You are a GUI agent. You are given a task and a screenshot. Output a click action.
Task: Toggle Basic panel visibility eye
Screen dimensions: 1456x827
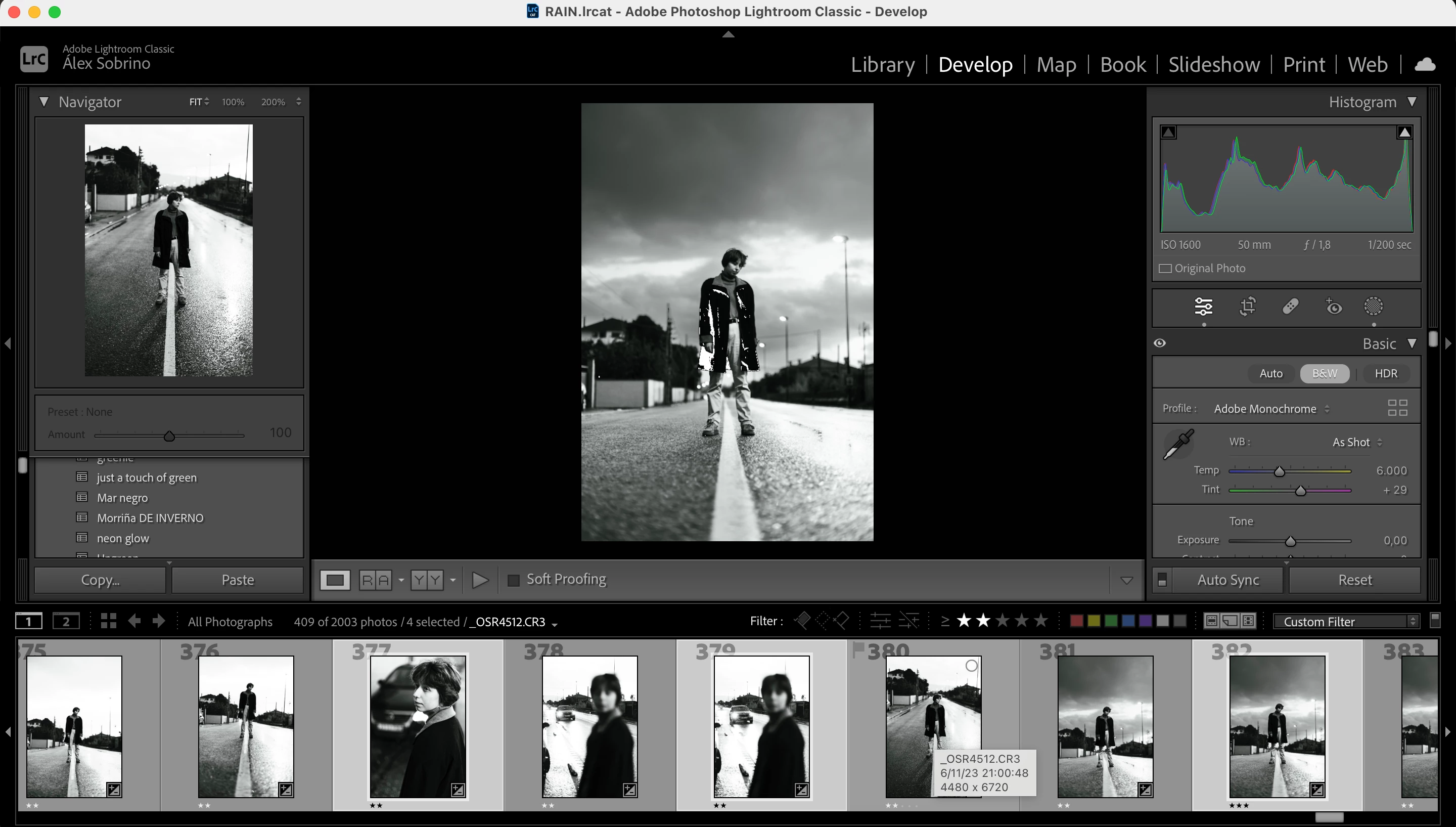(x=1160, y=343)
